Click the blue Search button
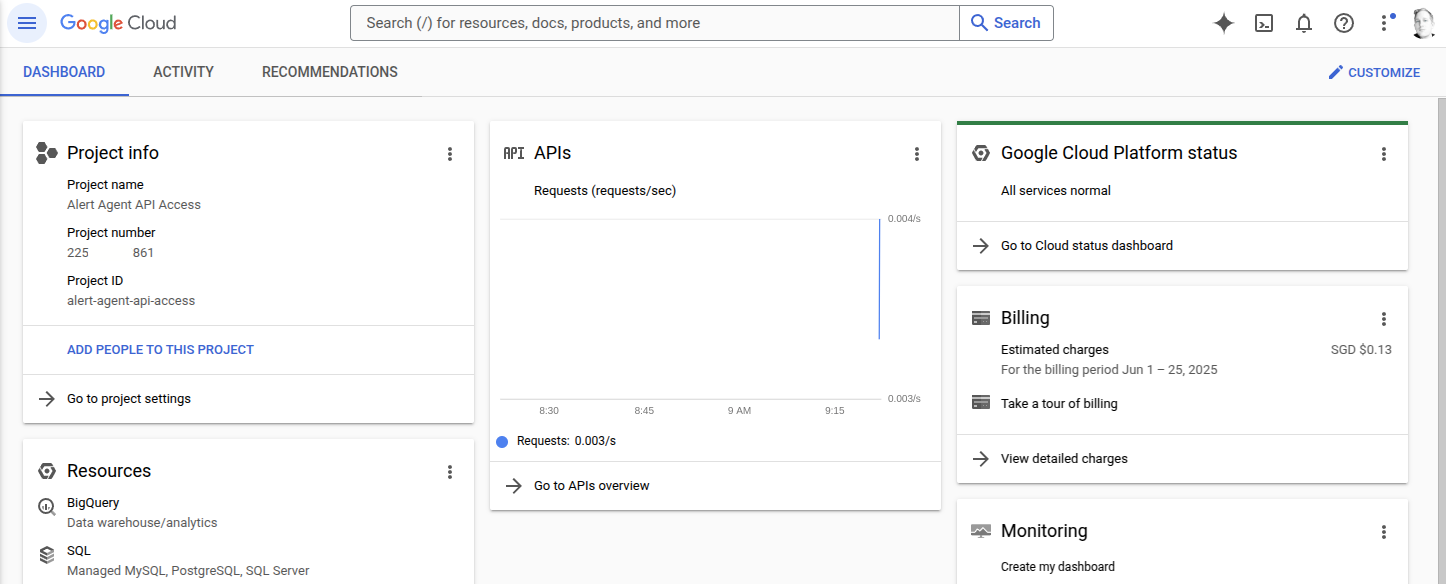The image size is (1446, 584). pos(1006,23)
